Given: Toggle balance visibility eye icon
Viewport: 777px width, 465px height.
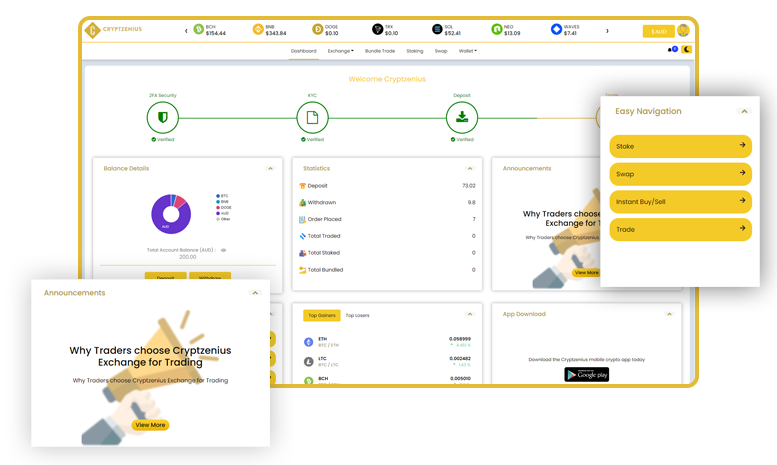Looking at the screenshot, I should [223, 249].
